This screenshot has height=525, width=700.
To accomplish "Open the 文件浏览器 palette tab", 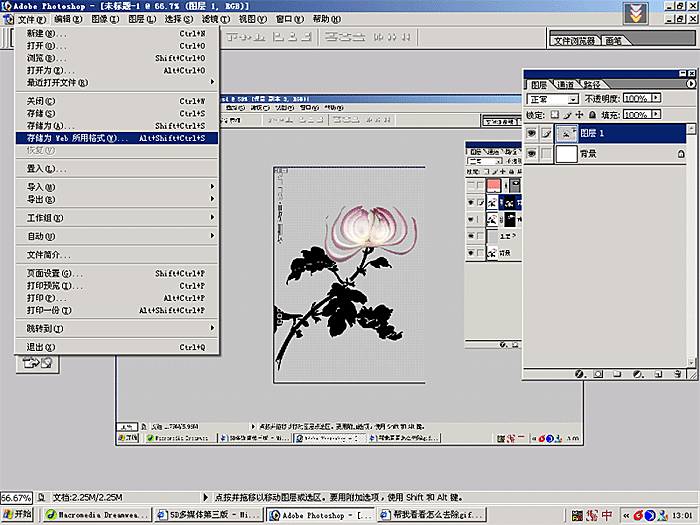I will (575, 41).
